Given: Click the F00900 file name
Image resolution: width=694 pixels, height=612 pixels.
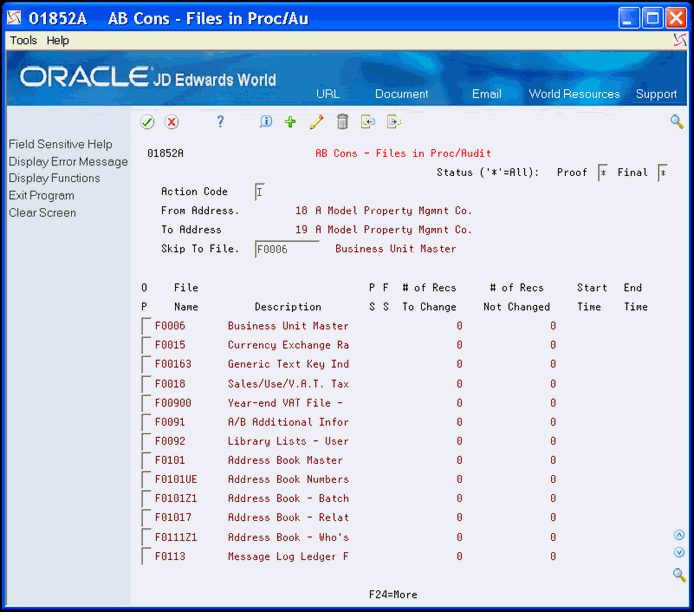Looking at the screenshot, I should pos(173,403).
